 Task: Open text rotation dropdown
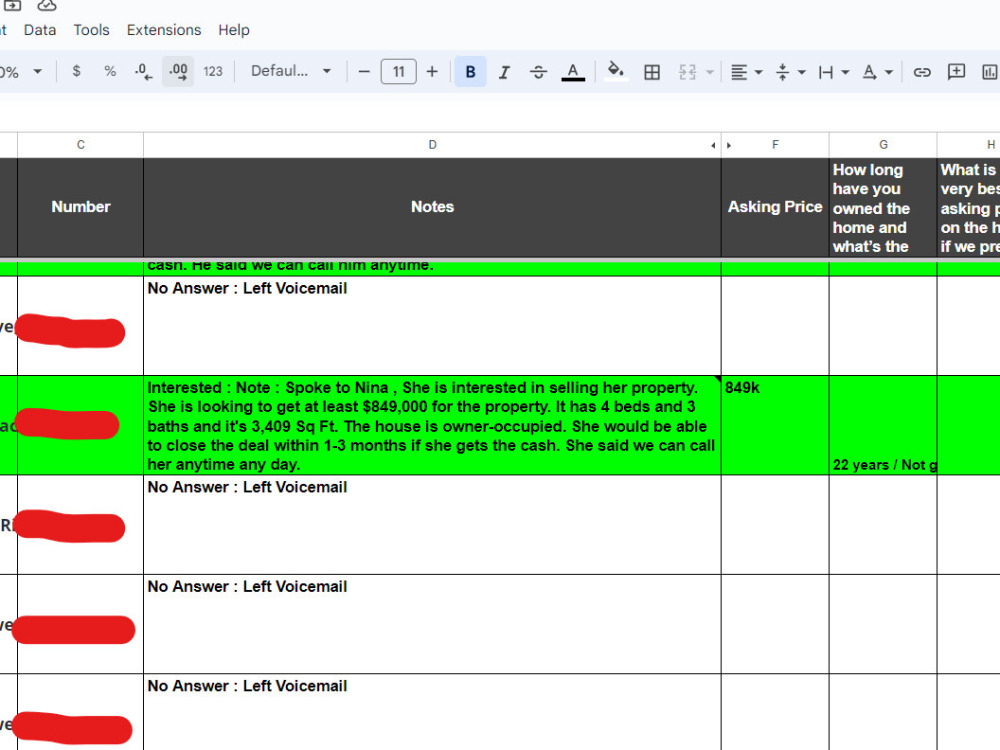click(878, 71)
